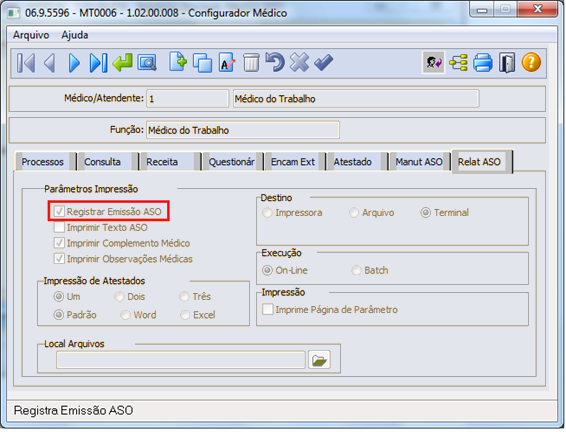Viewport: 566px width, 432px height.
Task: Check Imprime Página de Parâmetro
Action: pyautogui.click(x=267, y=309)
